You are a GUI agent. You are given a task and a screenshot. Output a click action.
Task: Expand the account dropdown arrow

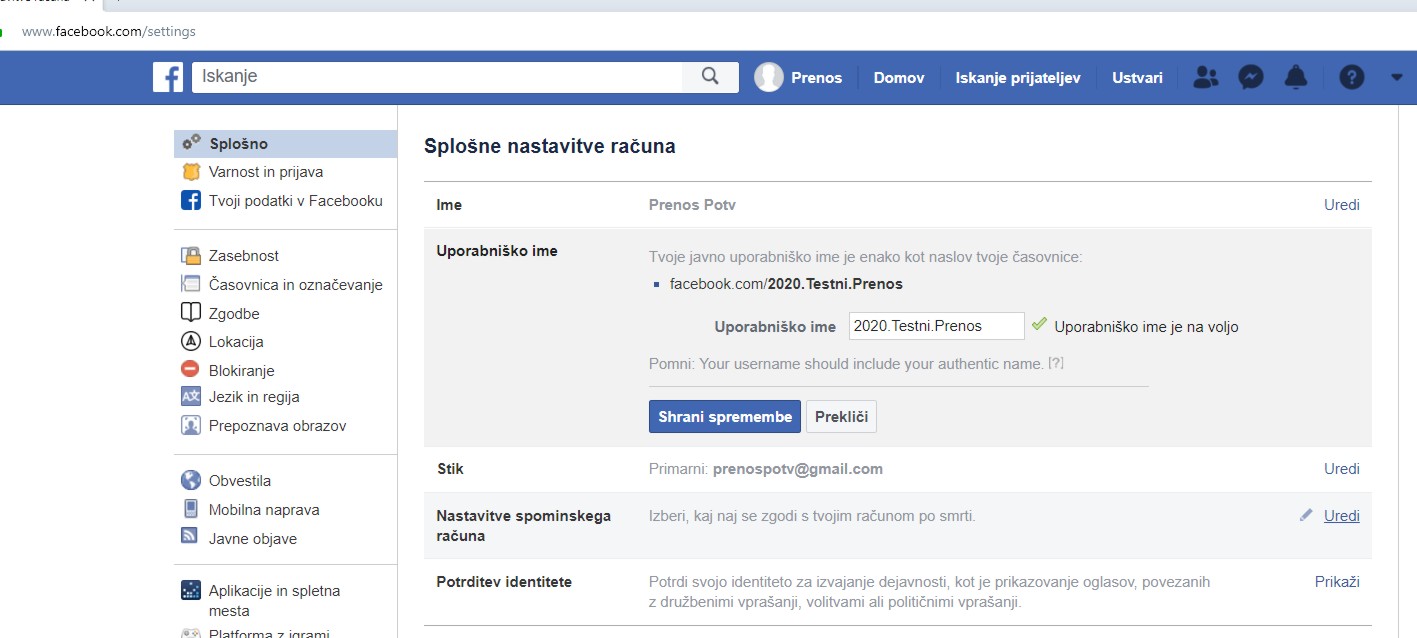[1397, 77]
